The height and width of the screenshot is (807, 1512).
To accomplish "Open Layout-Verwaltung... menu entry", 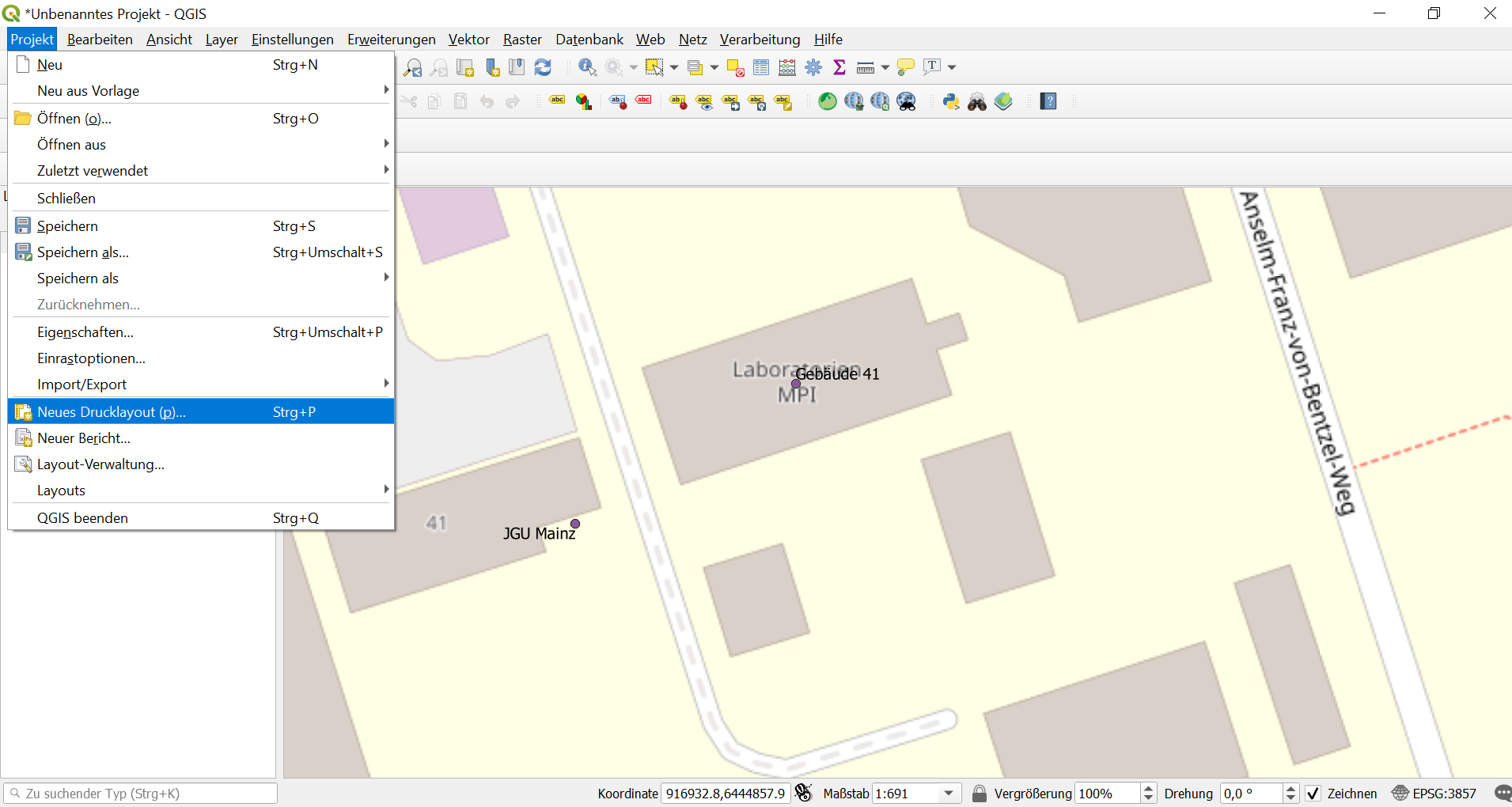I will click(x=201, y=464).
